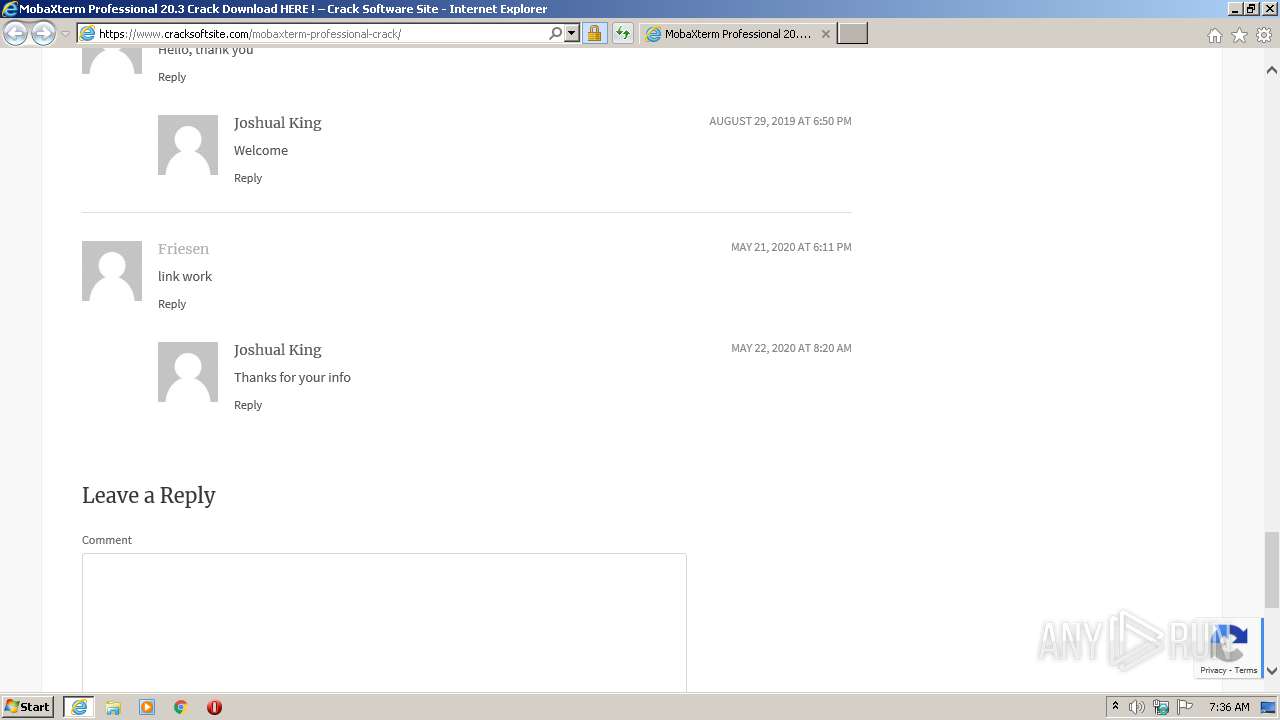Open the Tools gear icon
Screen dimensions: 1280x720
click(x=1264, y=35)
